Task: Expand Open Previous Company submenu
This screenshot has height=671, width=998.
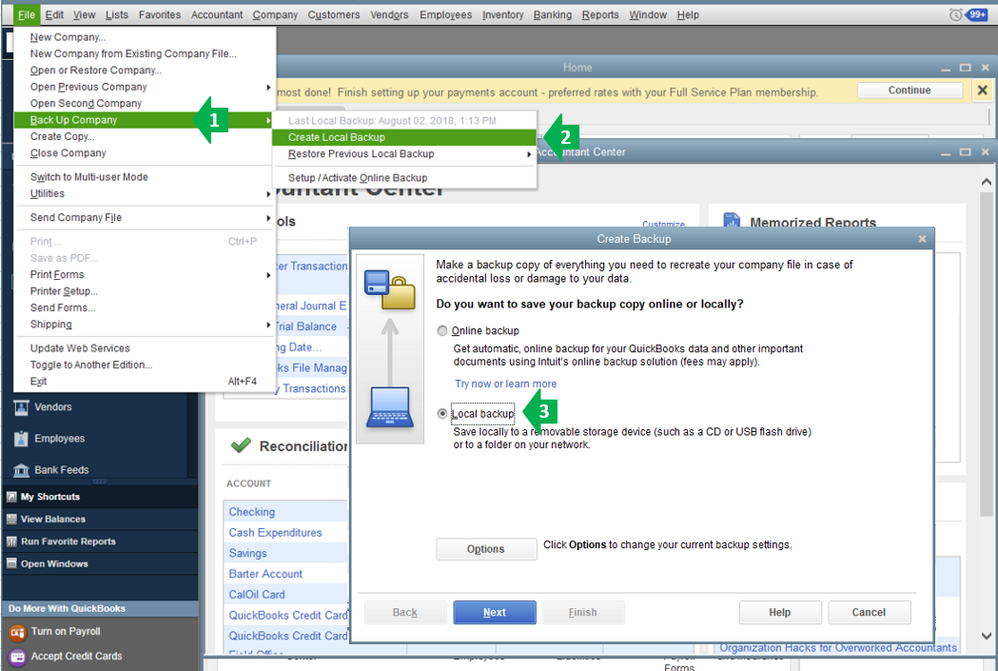Action: pos(268,87)
